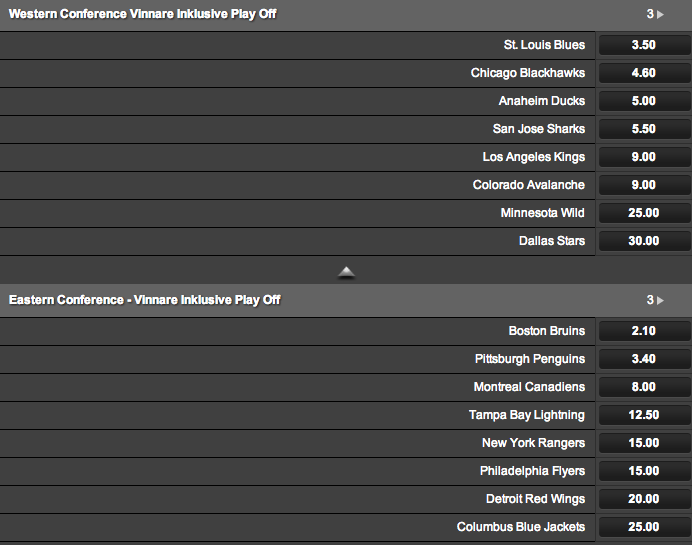Click the Chicago Blackhawks team name
The width and height of the screenshot is (692, 545).
pos(528,73)
